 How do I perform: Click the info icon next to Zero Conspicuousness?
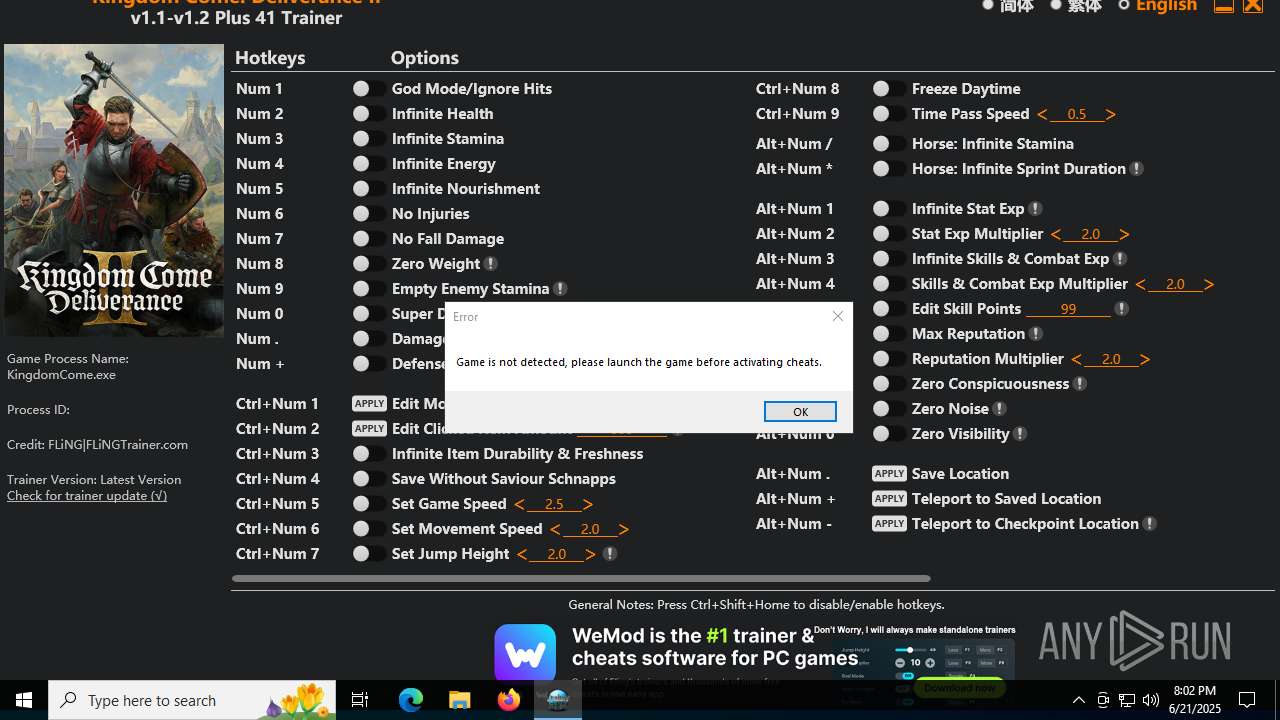pyautogui.click(x=1080, y=384)
